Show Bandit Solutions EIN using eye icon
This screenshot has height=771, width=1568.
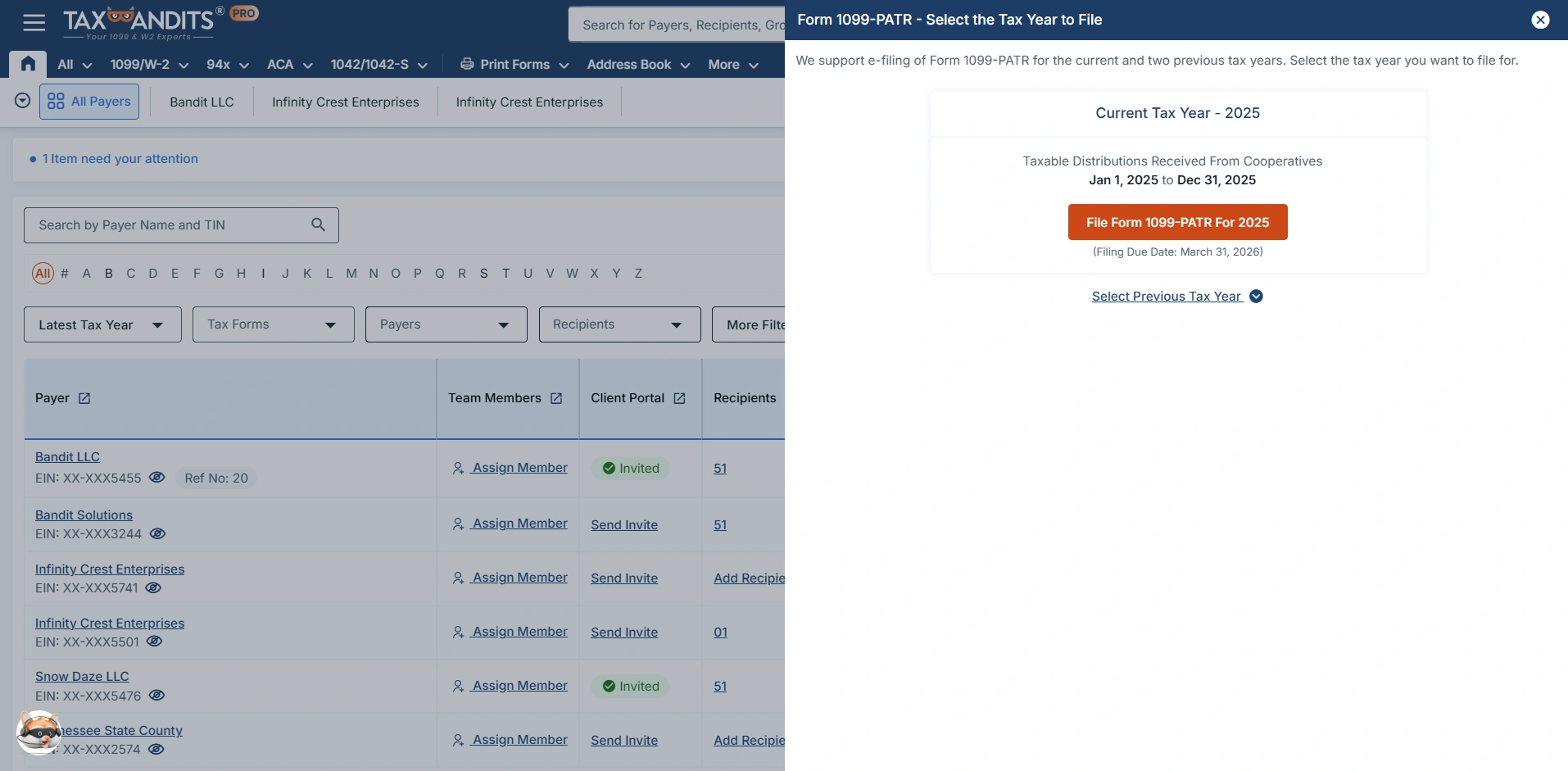[x=157, y=533]
